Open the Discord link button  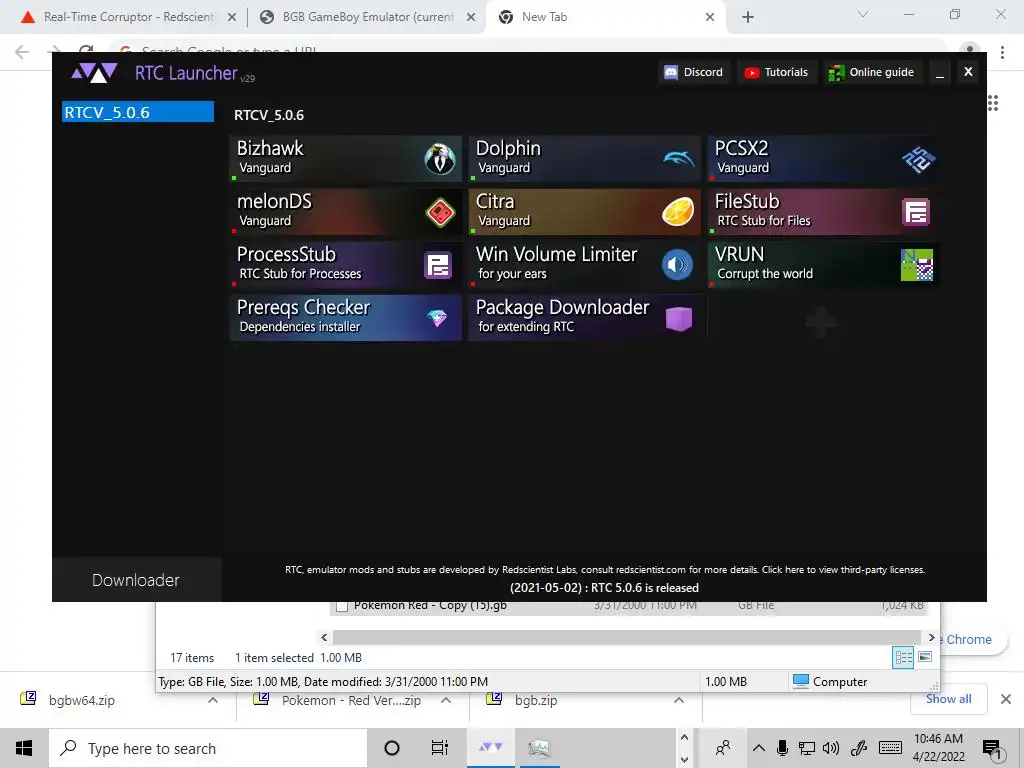coord(694,72)
